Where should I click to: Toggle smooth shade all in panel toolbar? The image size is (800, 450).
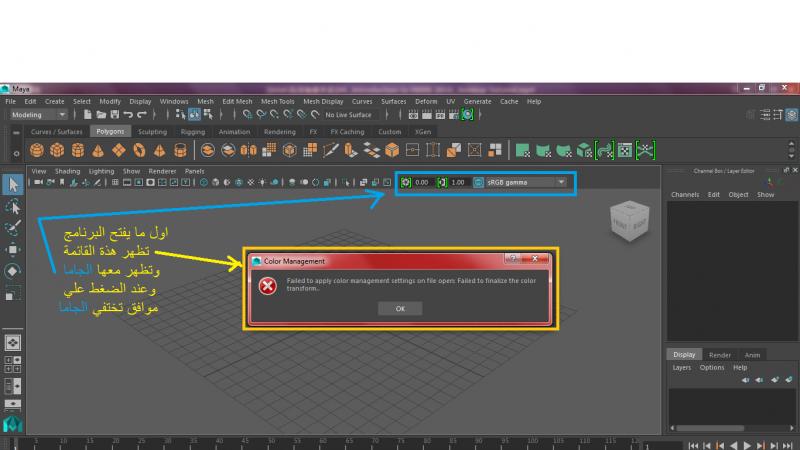click(x=215, y=182)
